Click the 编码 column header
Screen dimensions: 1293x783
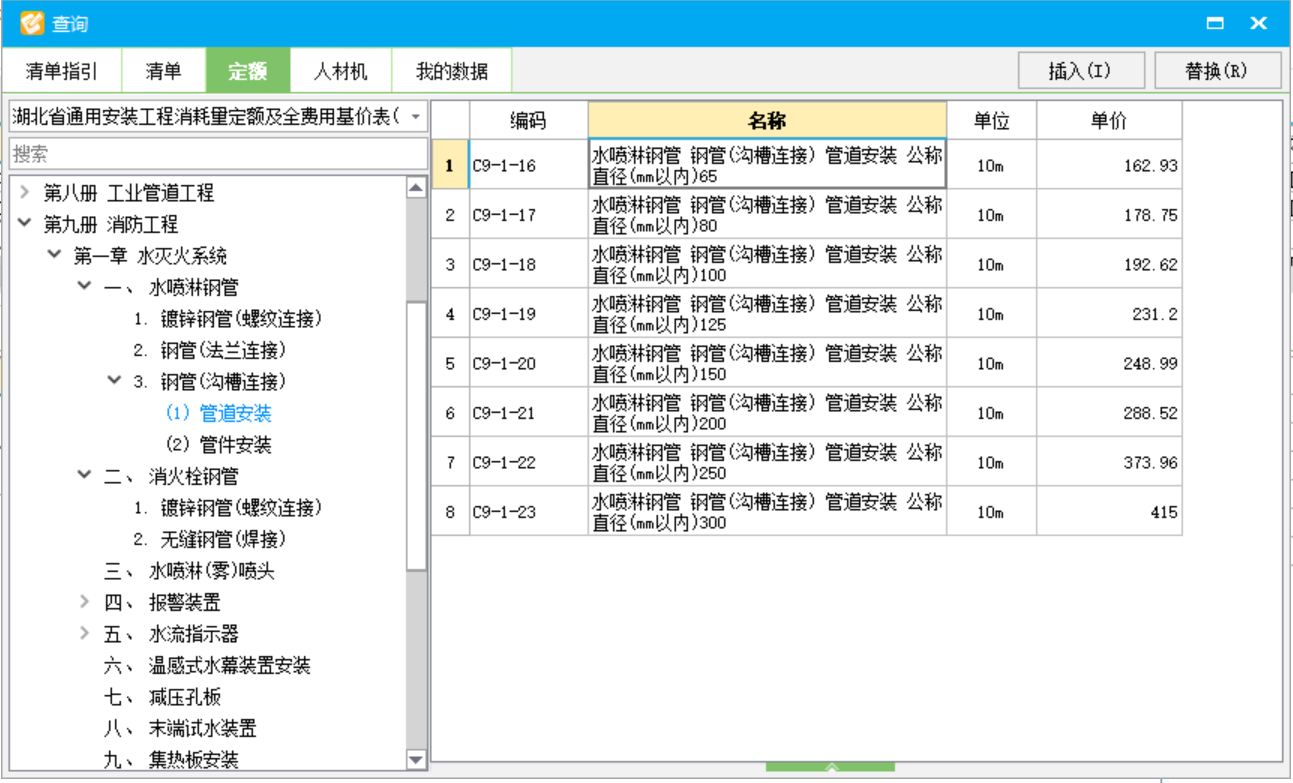point(529,121)
